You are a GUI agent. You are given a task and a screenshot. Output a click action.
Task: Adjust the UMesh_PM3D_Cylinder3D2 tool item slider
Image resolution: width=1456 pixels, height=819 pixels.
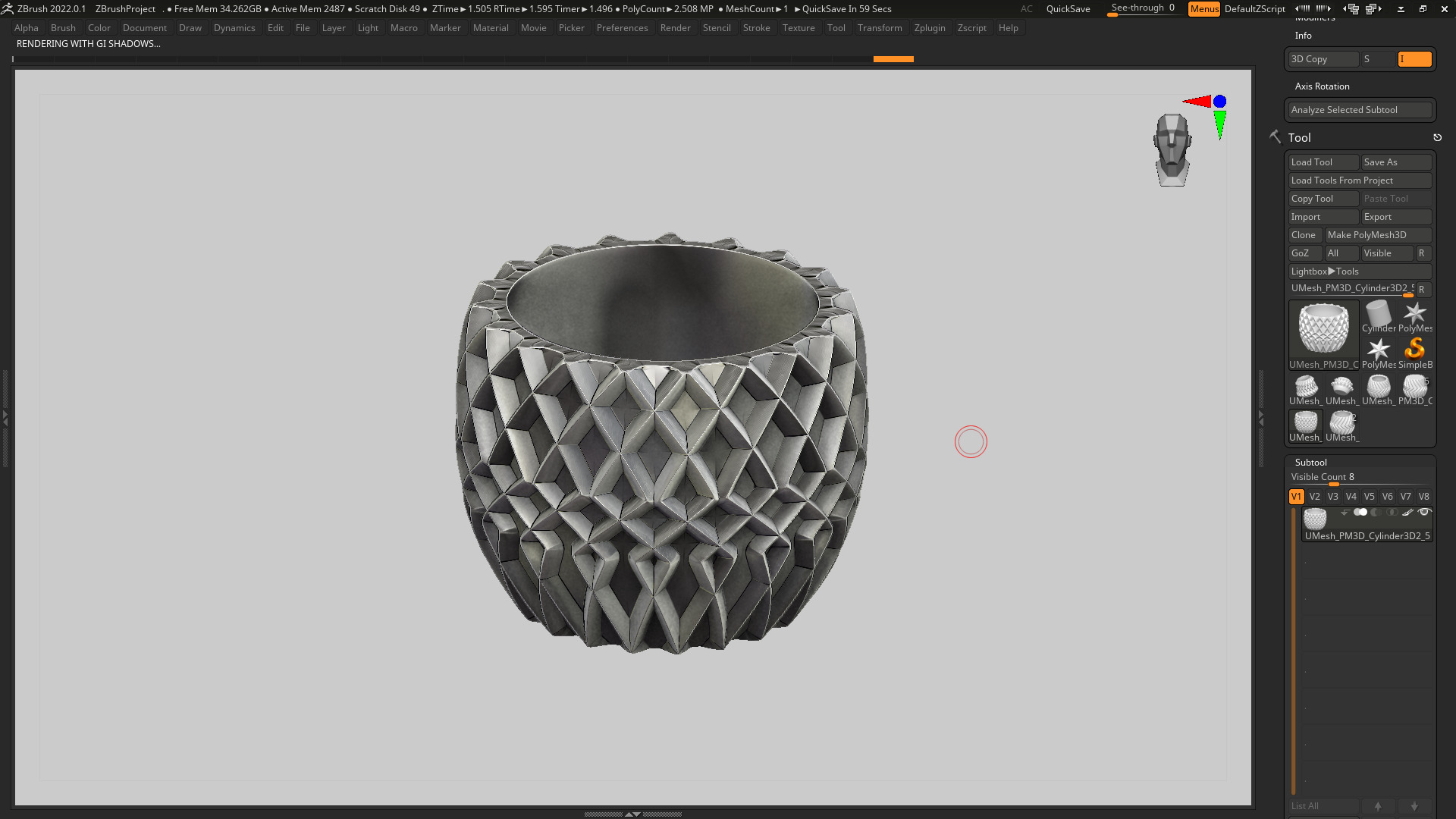point(1351,289)
